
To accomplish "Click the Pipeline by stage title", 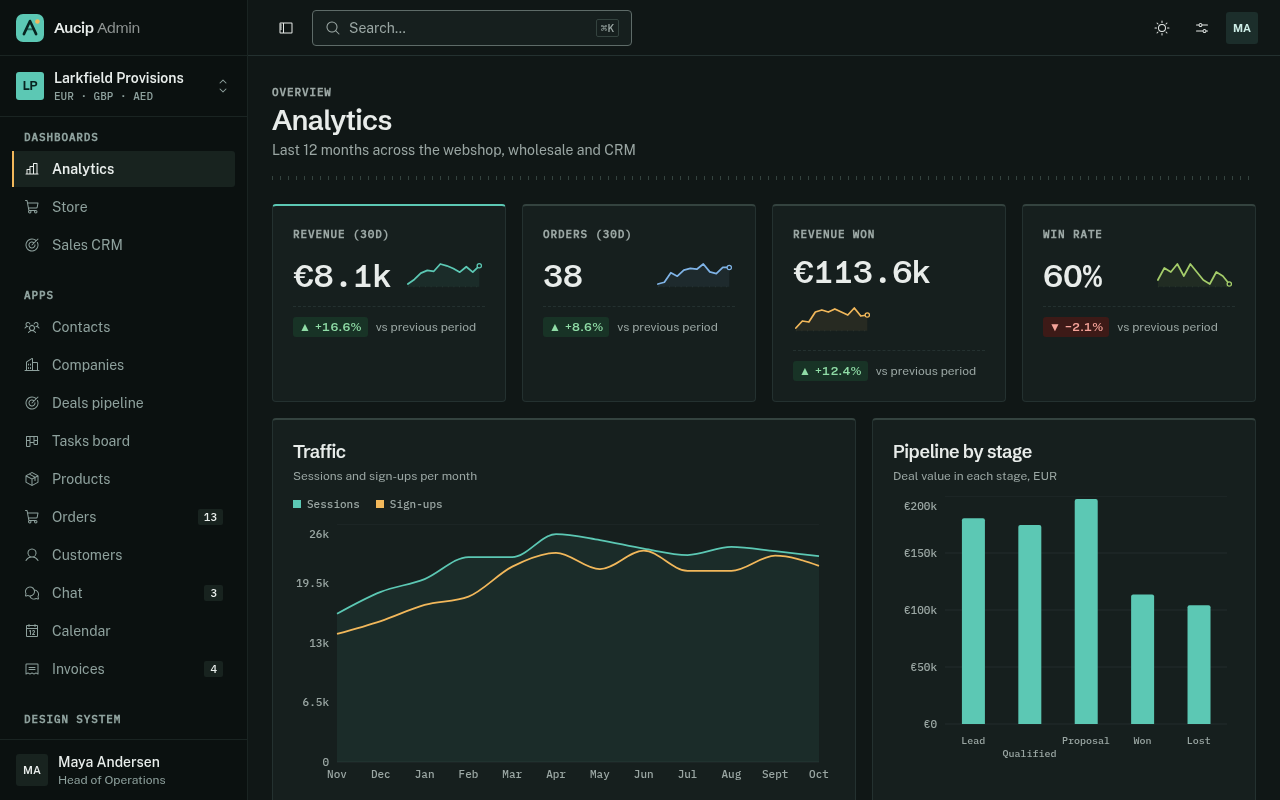I will [x=962, y=451].
